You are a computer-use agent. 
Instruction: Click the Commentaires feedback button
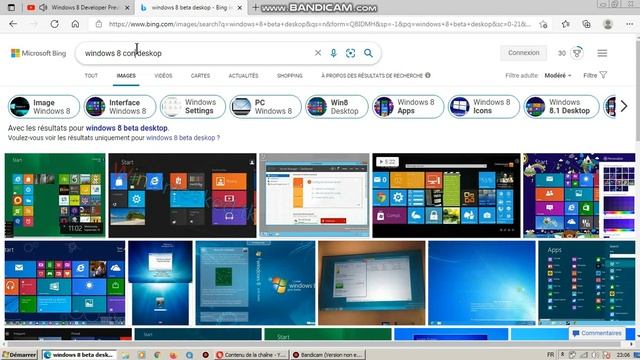click(597, 333)
